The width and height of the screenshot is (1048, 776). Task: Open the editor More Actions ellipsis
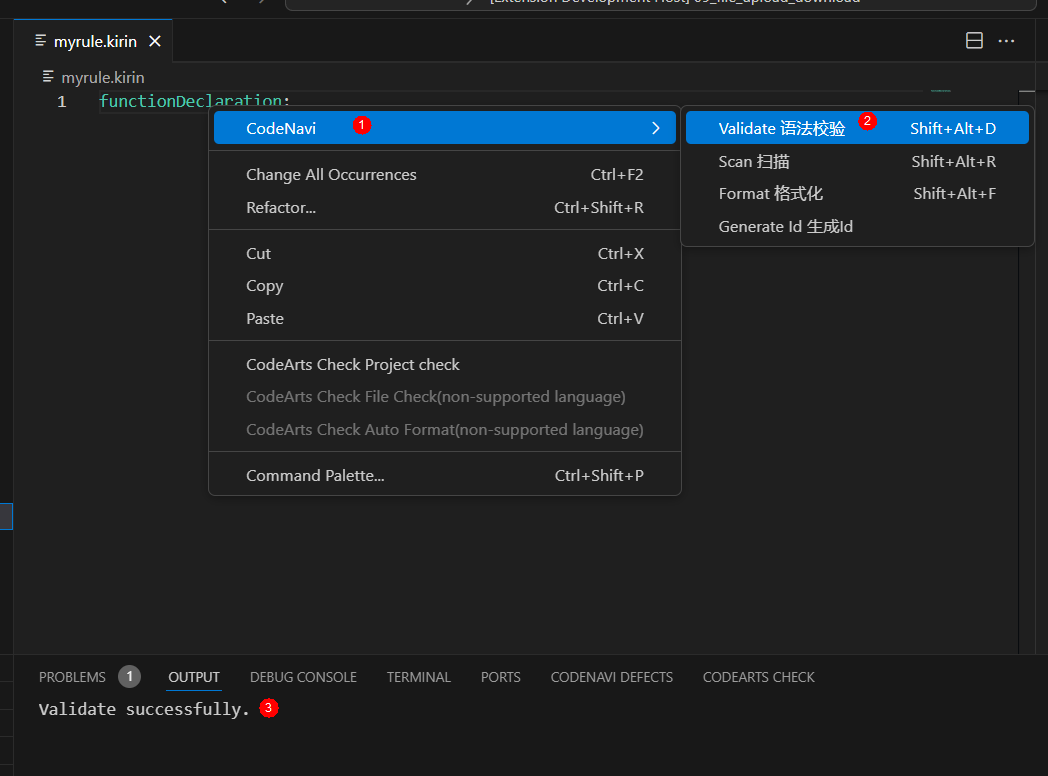coord(1006,41)
